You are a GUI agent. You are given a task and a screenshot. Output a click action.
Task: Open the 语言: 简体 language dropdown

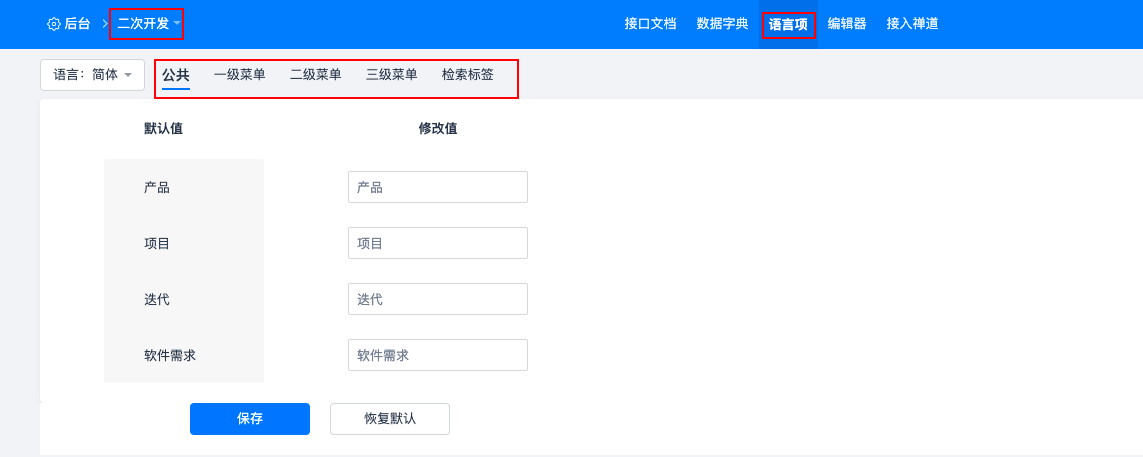(x=92, y=75)
